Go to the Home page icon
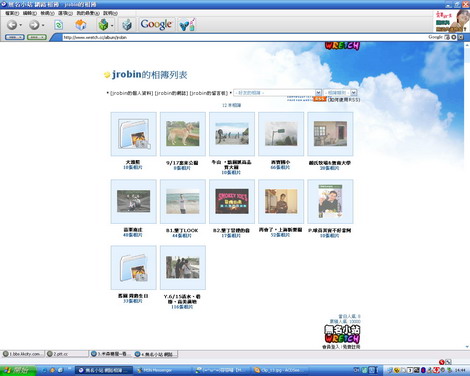This screenshot has width=470, height=376. click(80, 25)
